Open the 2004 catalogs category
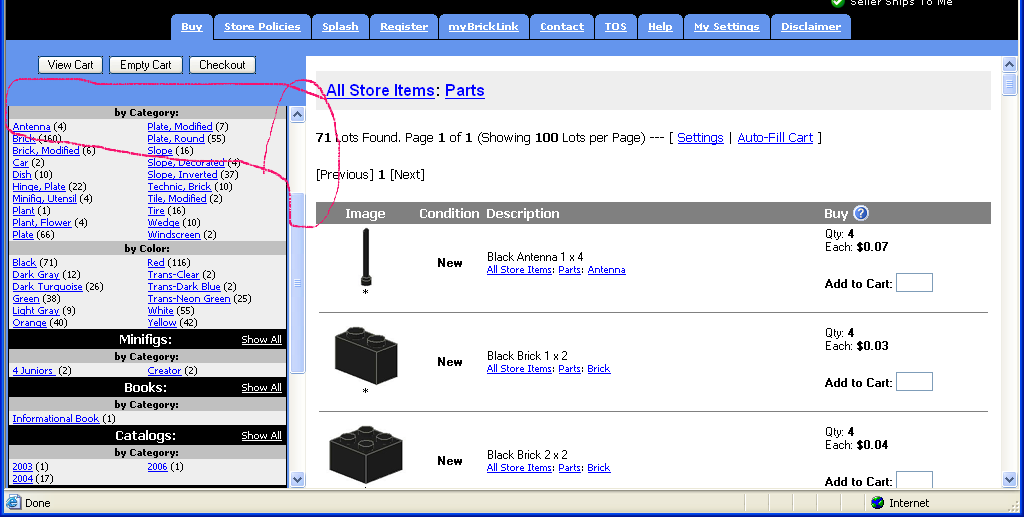The height and width of the screenshot is (517, 1024). (22, 478)
